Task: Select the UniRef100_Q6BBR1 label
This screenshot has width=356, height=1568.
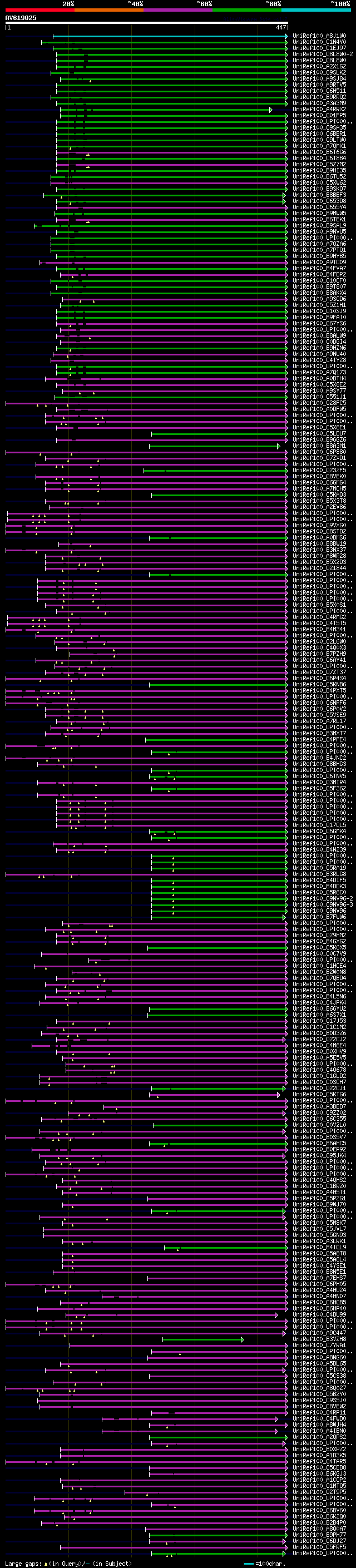Action: [x=319, y=134]
